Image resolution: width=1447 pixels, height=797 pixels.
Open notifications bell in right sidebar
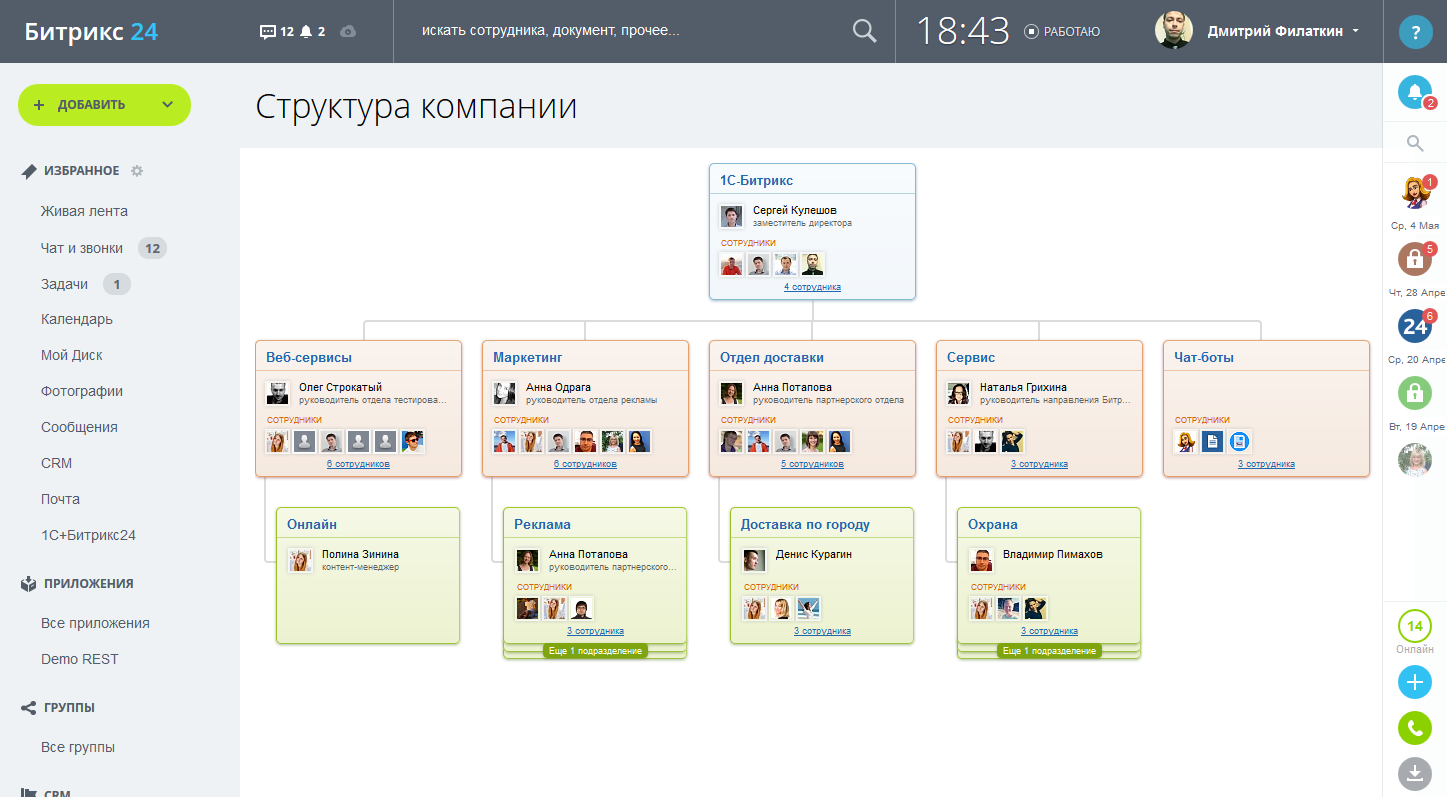pyautogui.click(x=1414, y=93)
